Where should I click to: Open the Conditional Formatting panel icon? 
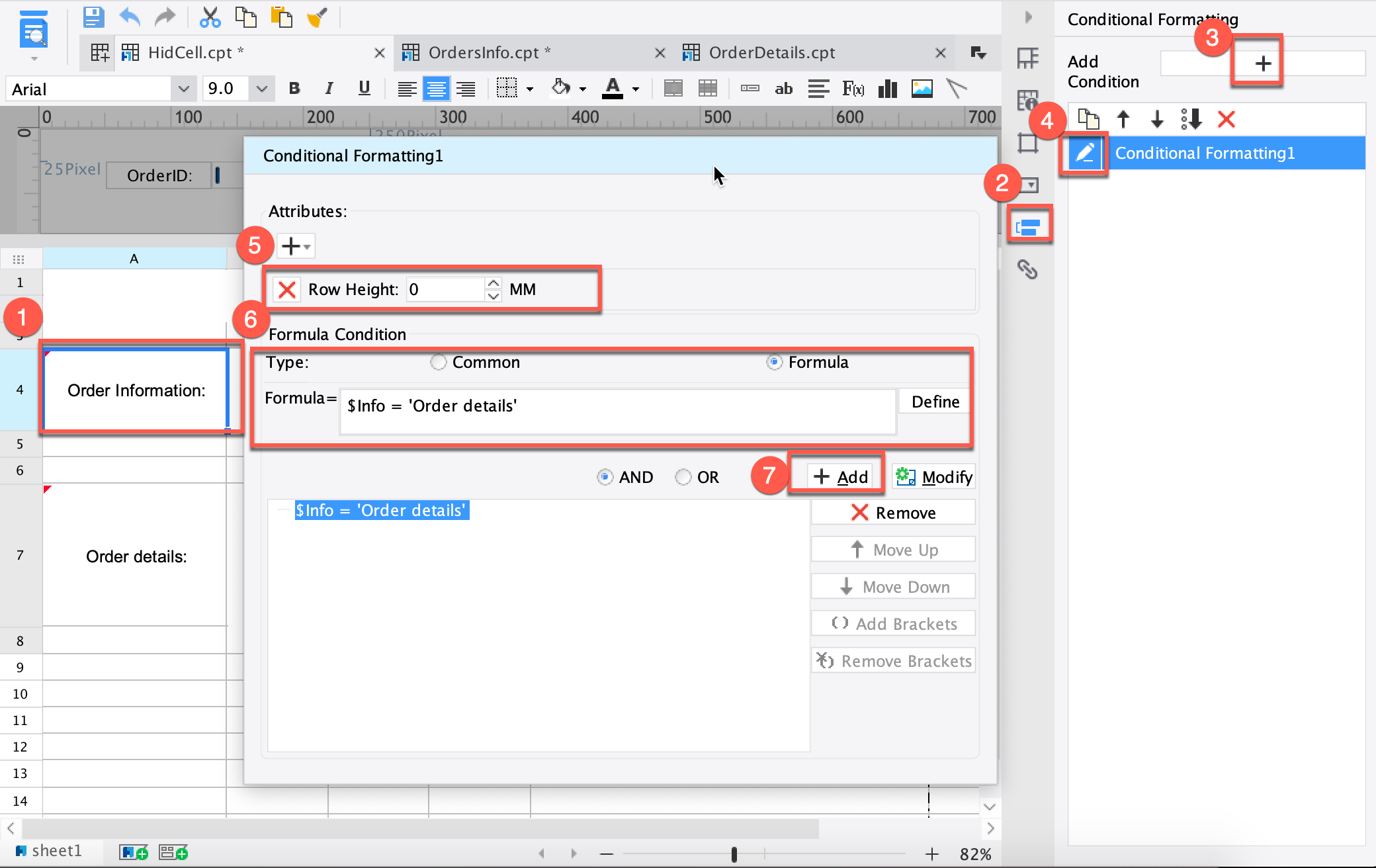[x=1029, y=225]
